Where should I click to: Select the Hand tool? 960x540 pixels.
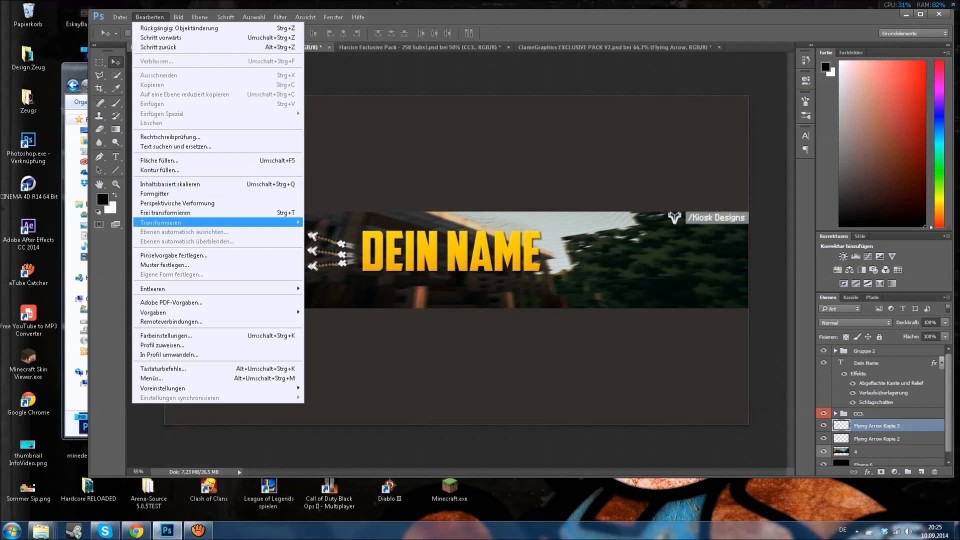click(x=99, y=184)
